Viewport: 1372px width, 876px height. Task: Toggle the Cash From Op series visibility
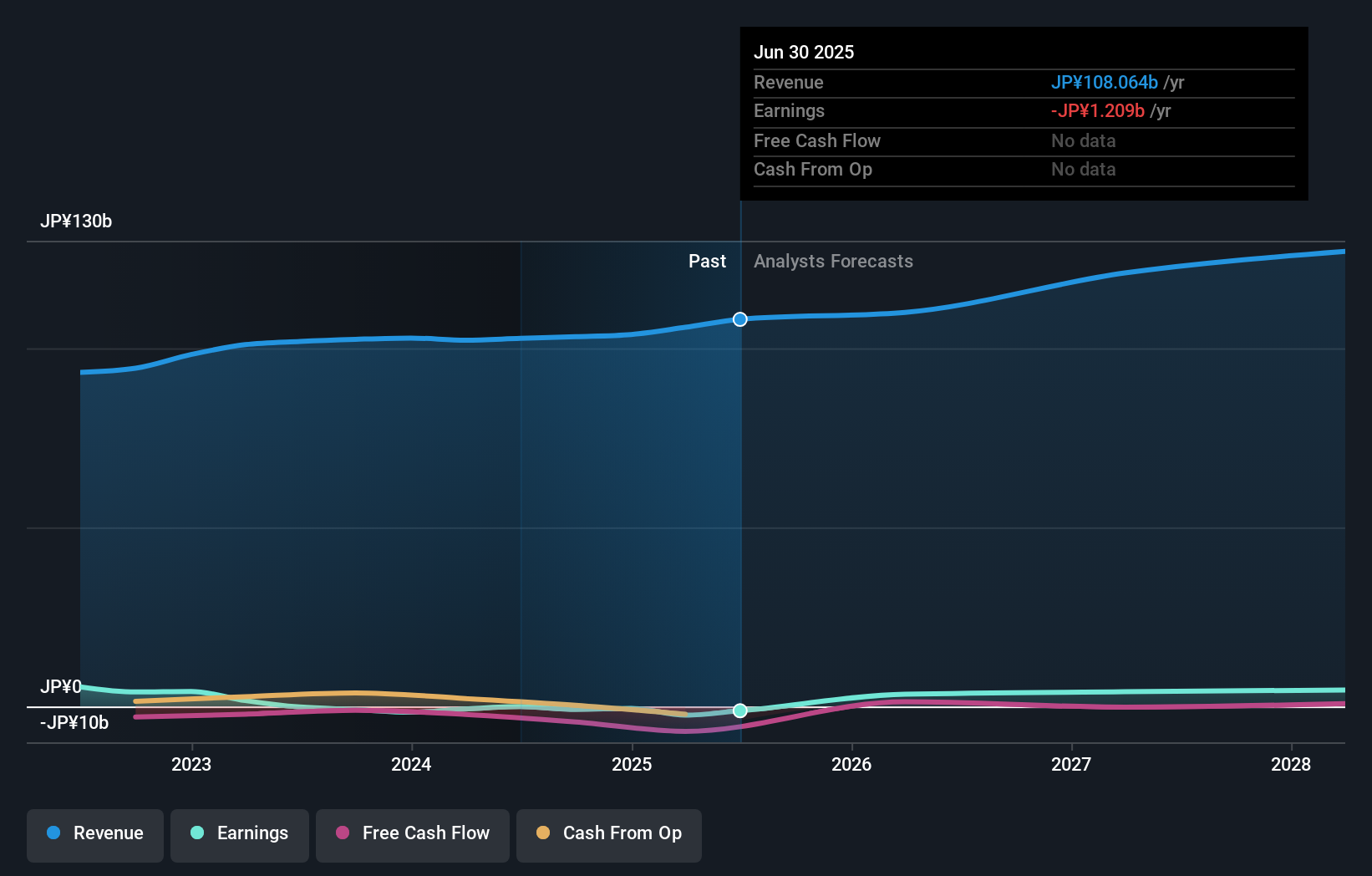point(609,833)
